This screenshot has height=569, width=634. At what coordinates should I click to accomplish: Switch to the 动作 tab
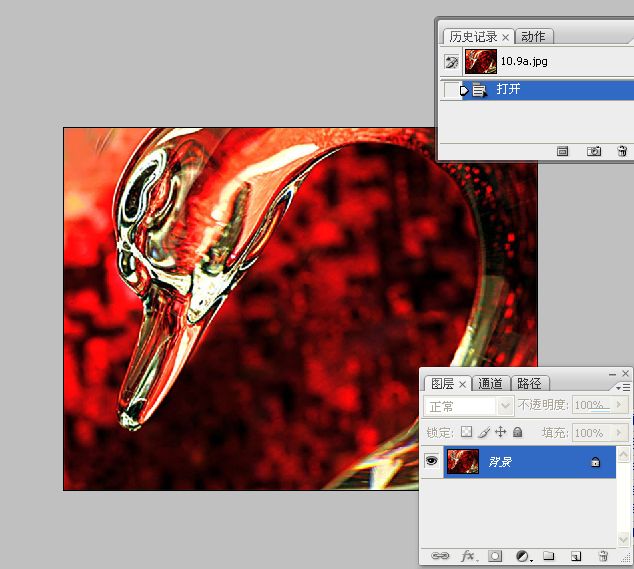[x=533, y=36]
